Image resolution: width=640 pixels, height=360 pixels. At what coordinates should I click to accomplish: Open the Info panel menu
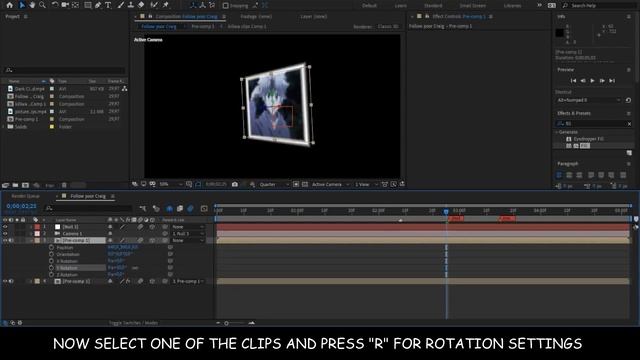point(629,17)
